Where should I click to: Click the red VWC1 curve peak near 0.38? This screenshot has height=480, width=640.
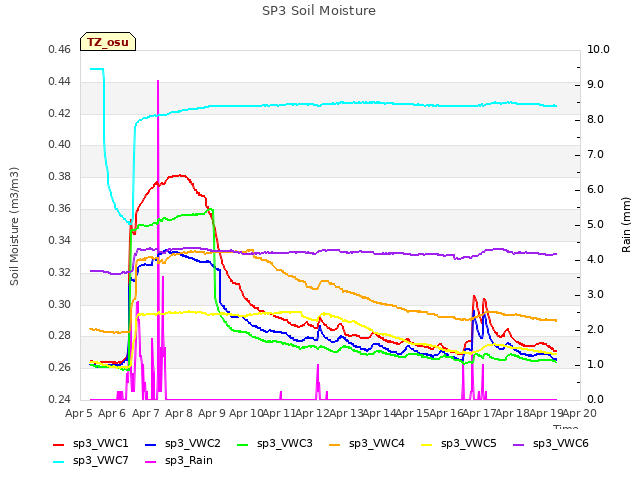180,176
